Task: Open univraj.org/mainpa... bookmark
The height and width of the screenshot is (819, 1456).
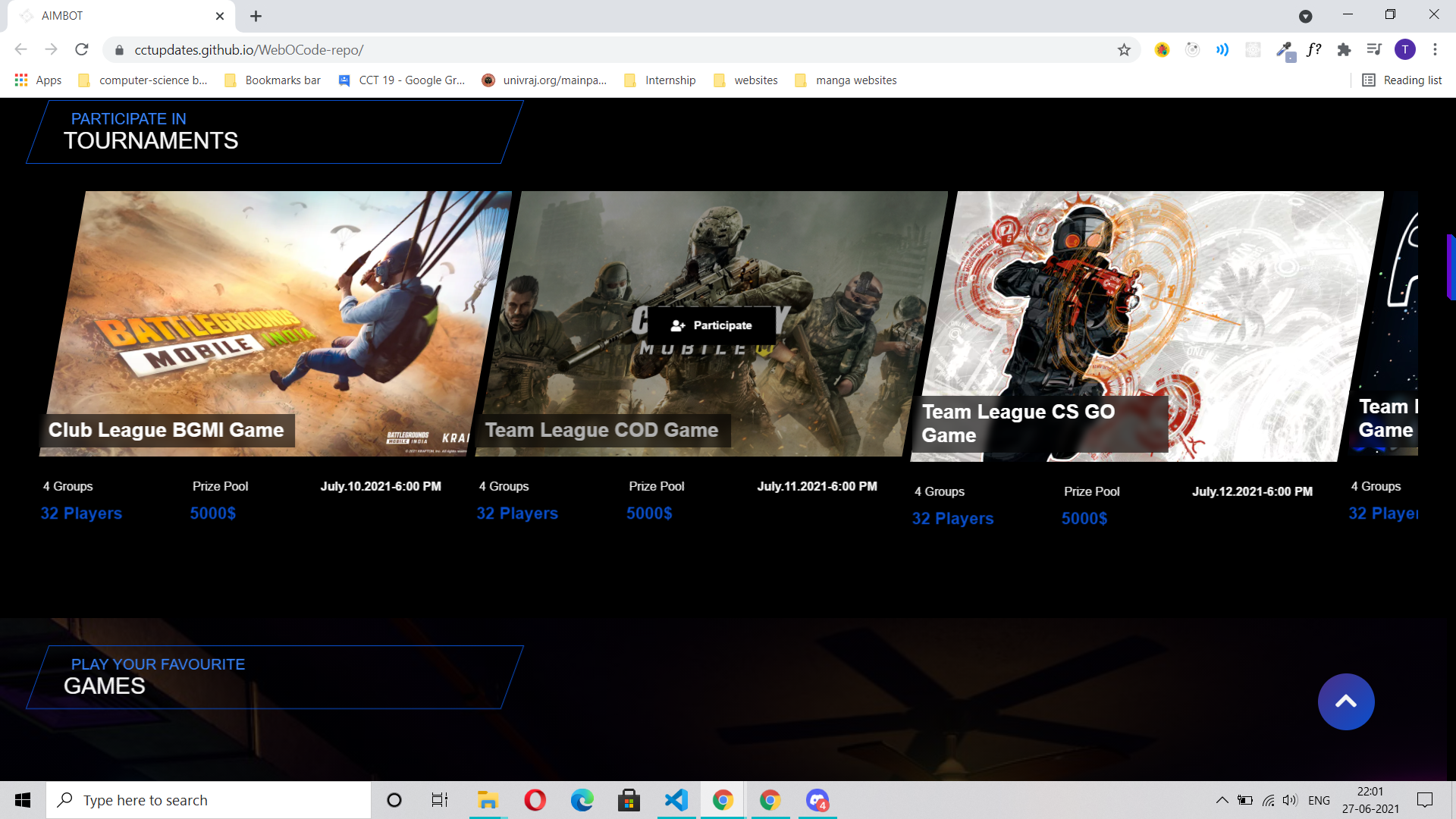Action: coord(544,80)
